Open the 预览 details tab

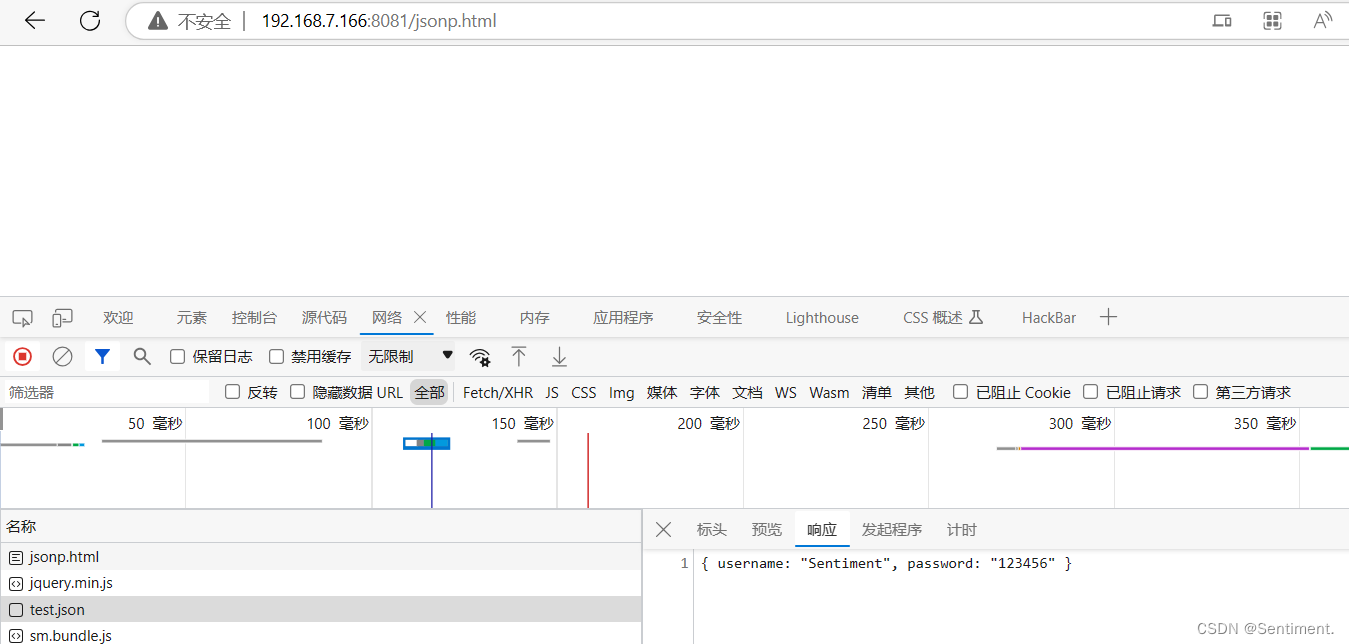pyautogui.click(x=767, y=530)
